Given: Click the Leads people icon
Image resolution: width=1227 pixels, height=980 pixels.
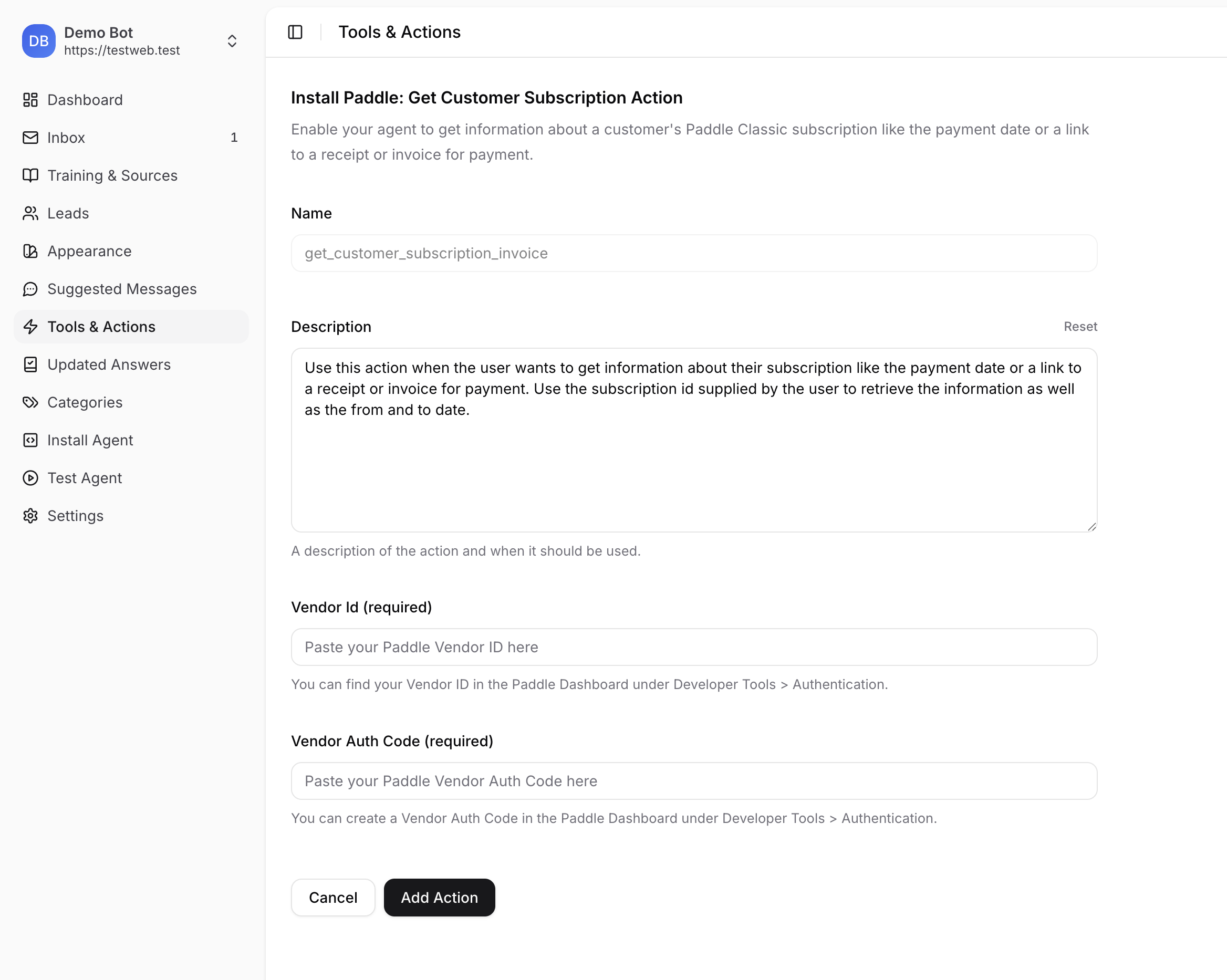Looking at the screenshot, I should click(x=30, y=213).
